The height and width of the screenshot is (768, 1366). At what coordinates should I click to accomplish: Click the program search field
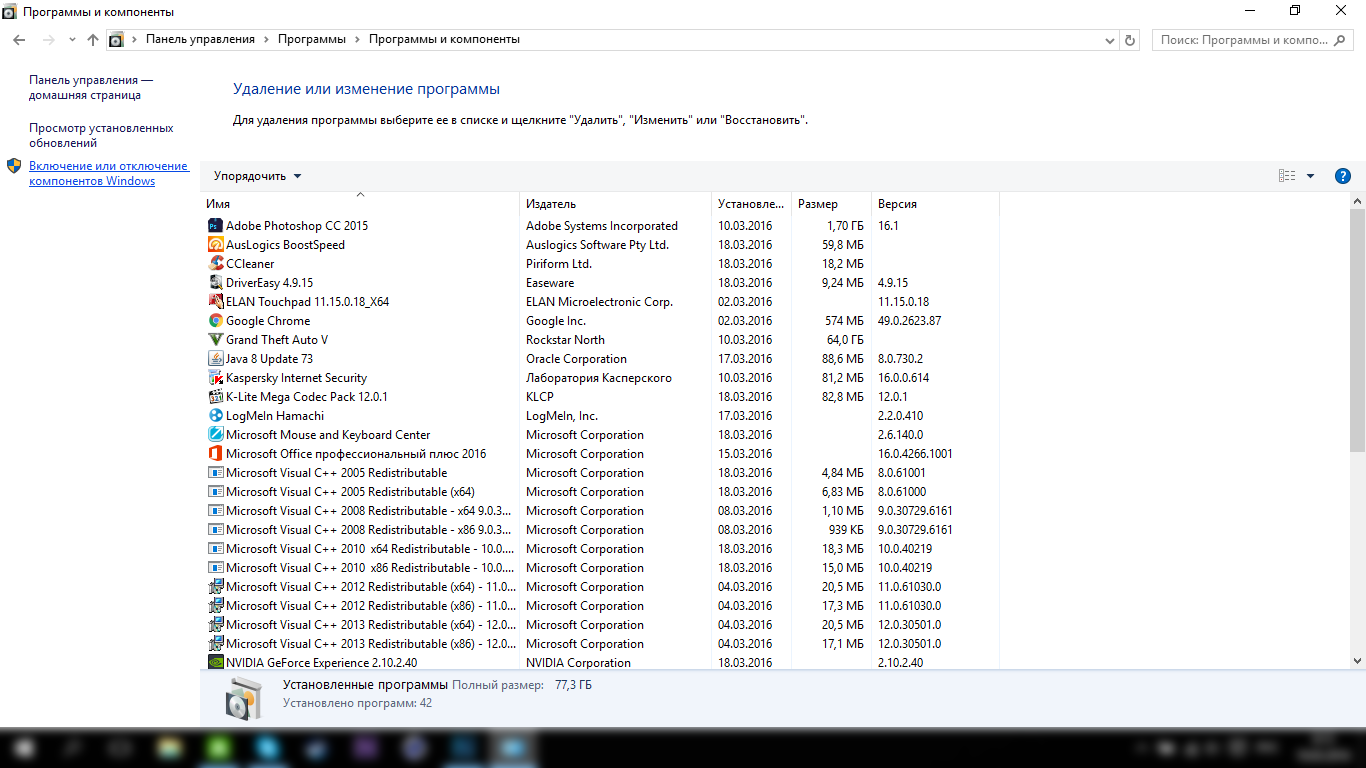1254,40
